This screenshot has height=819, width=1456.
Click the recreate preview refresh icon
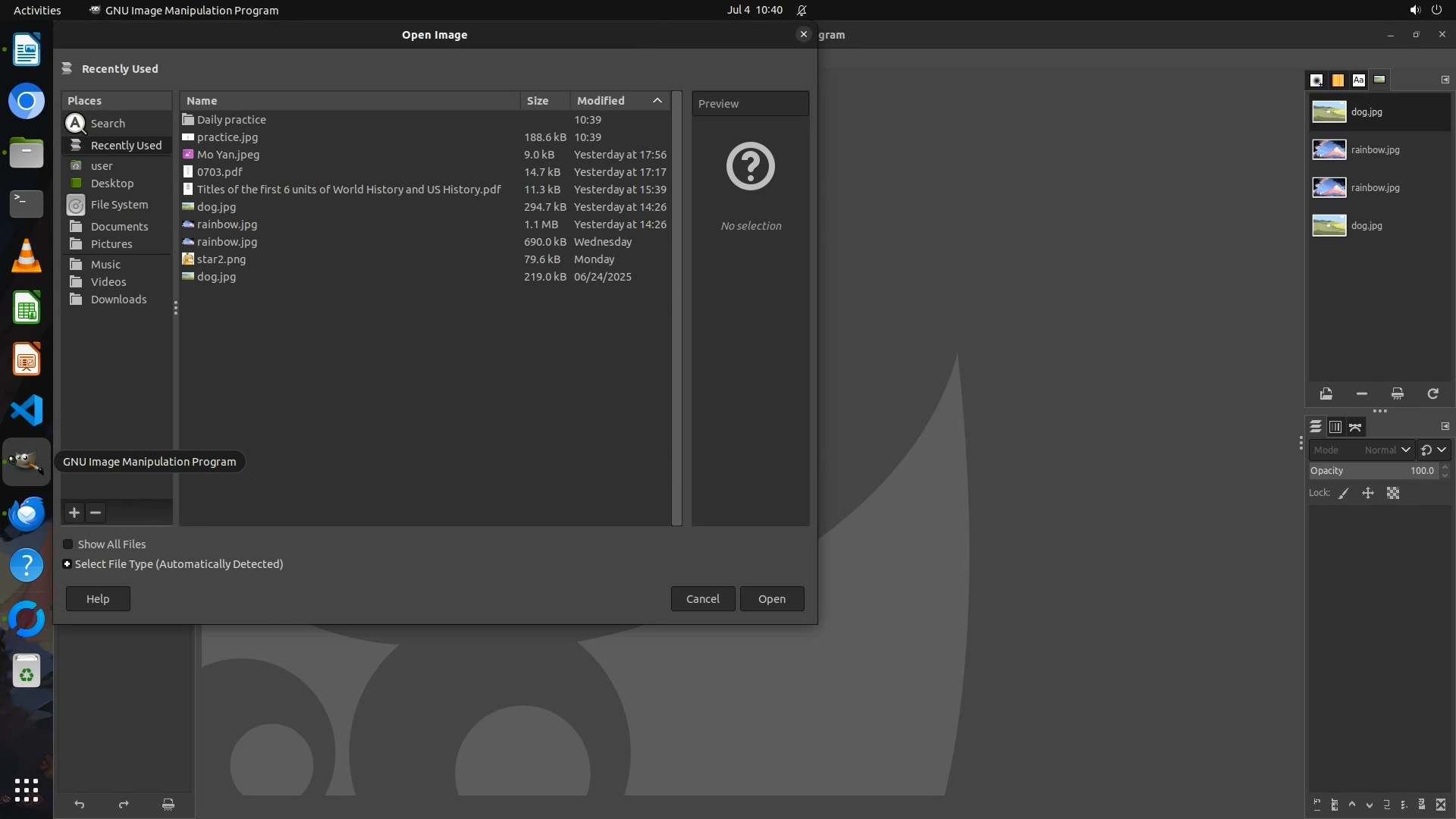1432,394
